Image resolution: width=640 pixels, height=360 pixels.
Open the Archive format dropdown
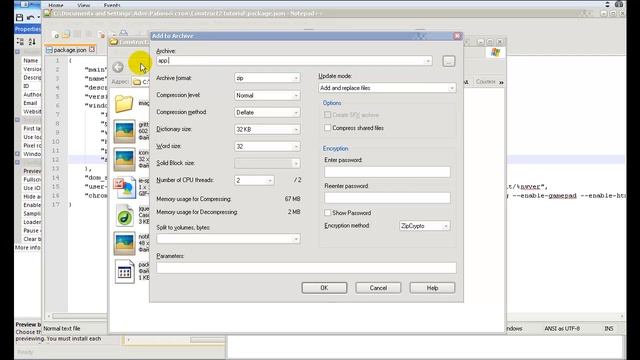point(296,78)
